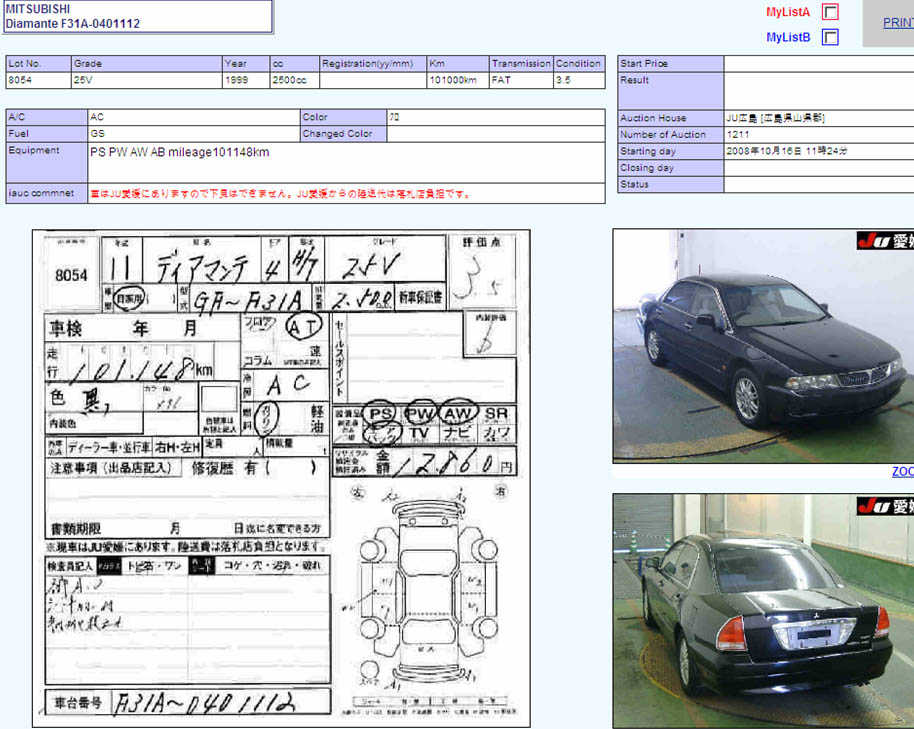Open the rear view car photo
The width and height of the screenshot is (914, 729).
(763, 611)
